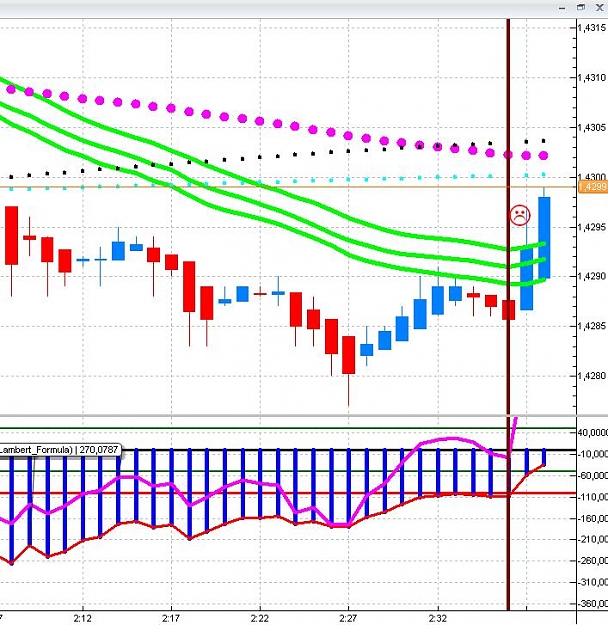The width and height of the screenshot is (608, 625).
Task: Click the -260,00 indicator scale value
Action: click(x=593, y=561)
